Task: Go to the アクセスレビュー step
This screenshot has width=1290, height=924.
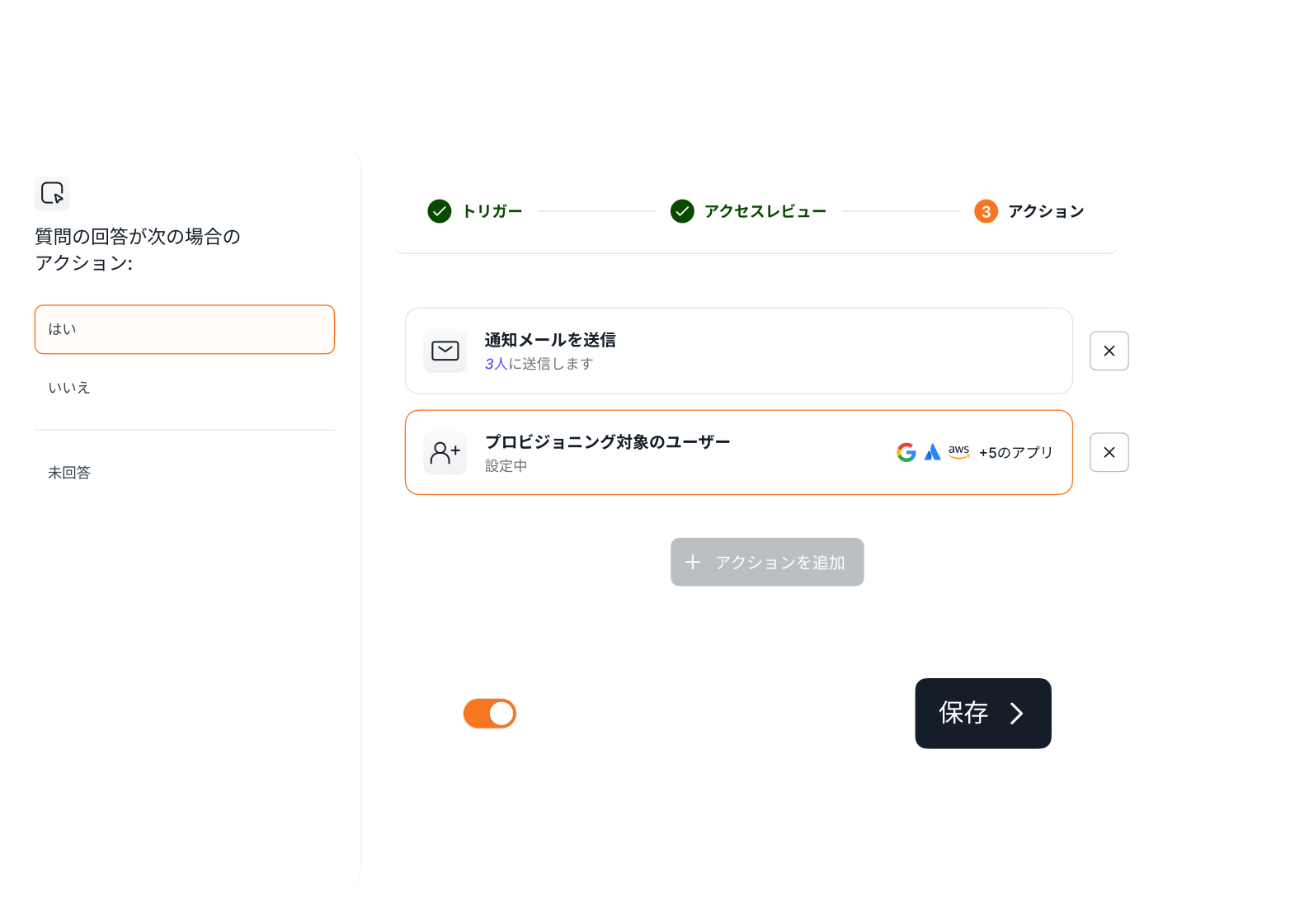Action: 748,211
